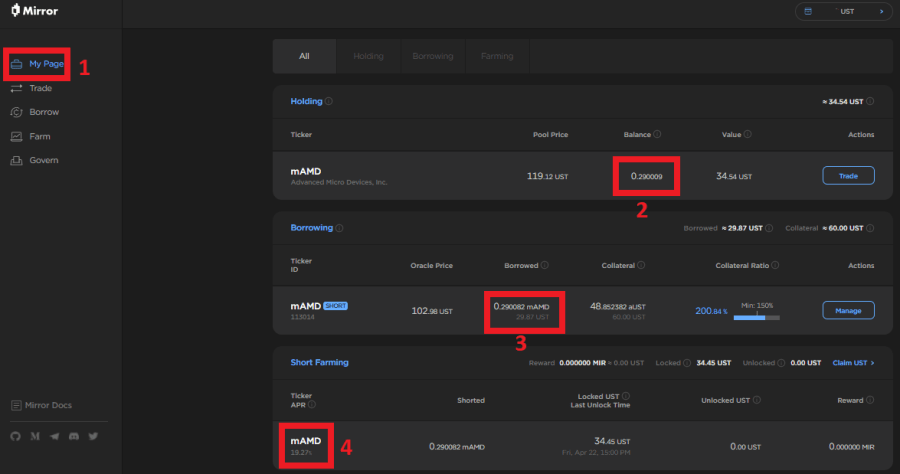Click the SHORT badge next to mAMD
Image resolution: width=900 pixels, height=474 pixels.
click(336, 306)
